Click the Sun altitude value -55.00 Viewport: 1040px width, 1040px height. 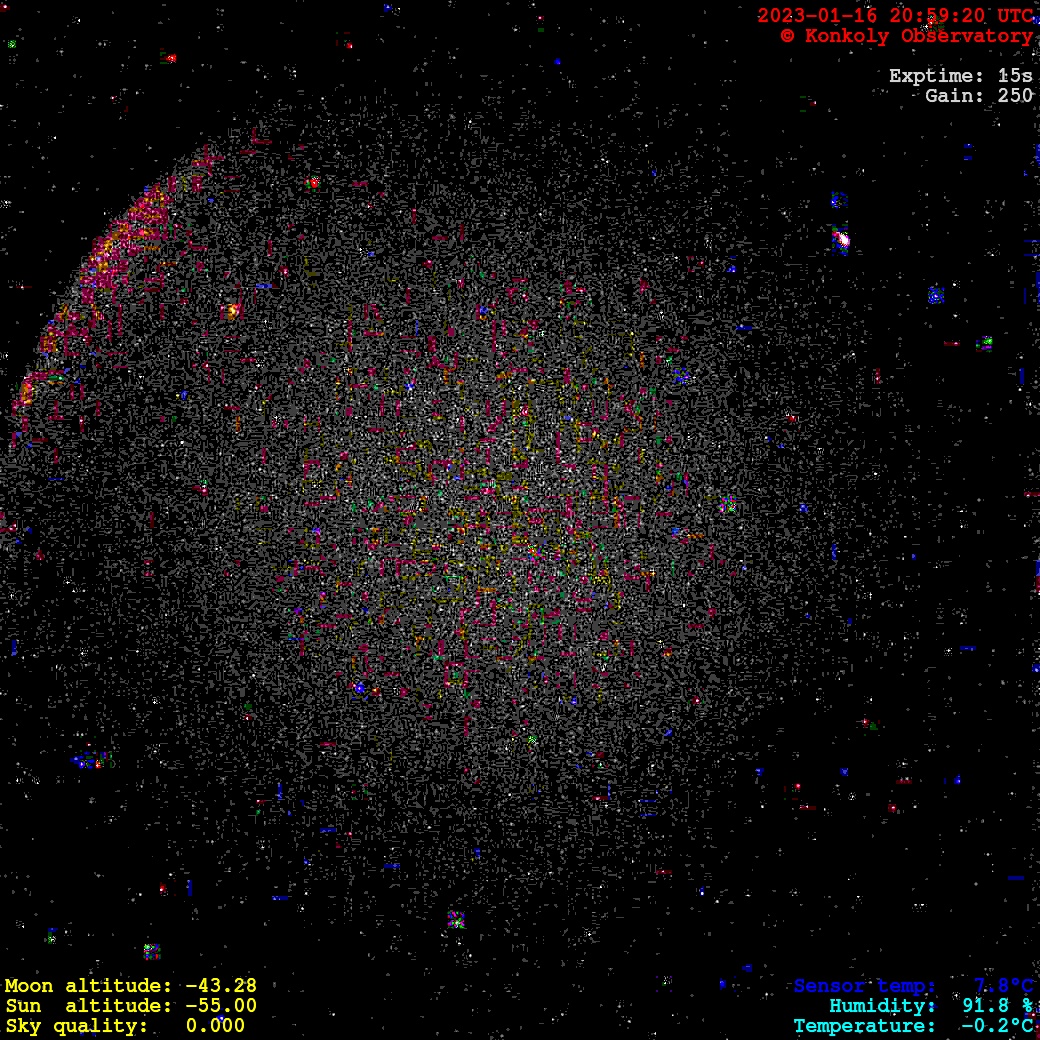pos(221,1006)
